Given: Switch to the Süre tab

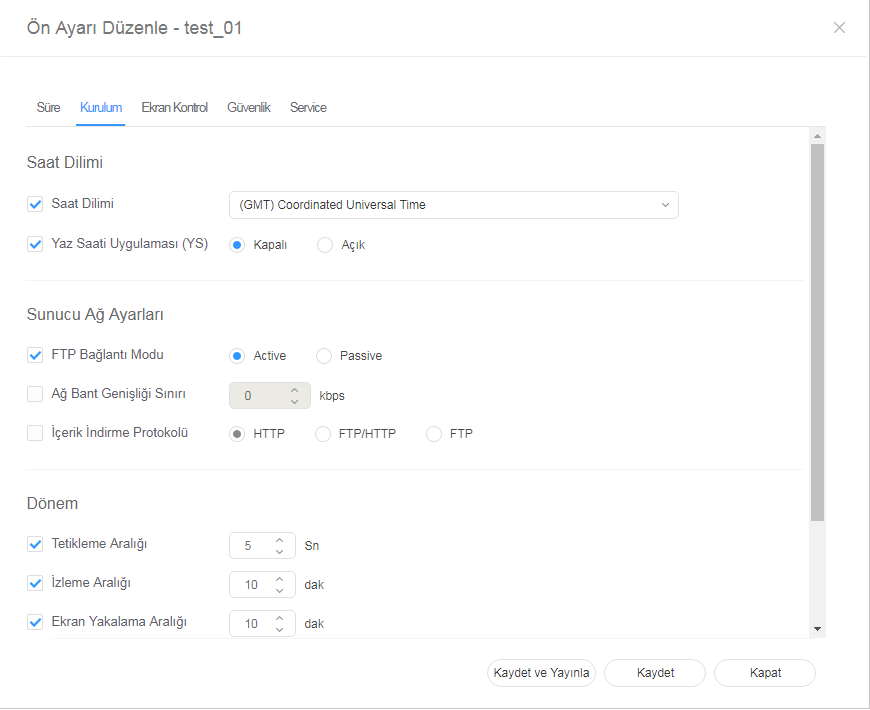Looking at the screenshot, I should point(48,108).
